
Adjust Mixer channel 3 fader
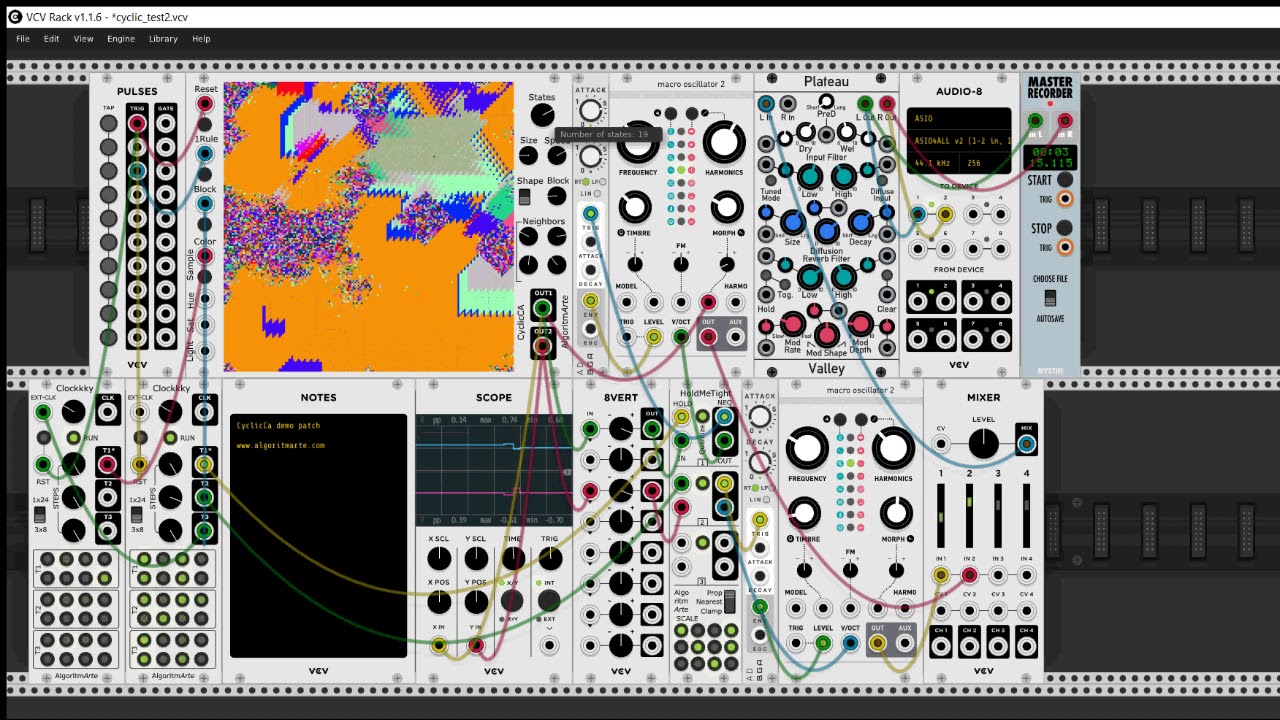998,517
